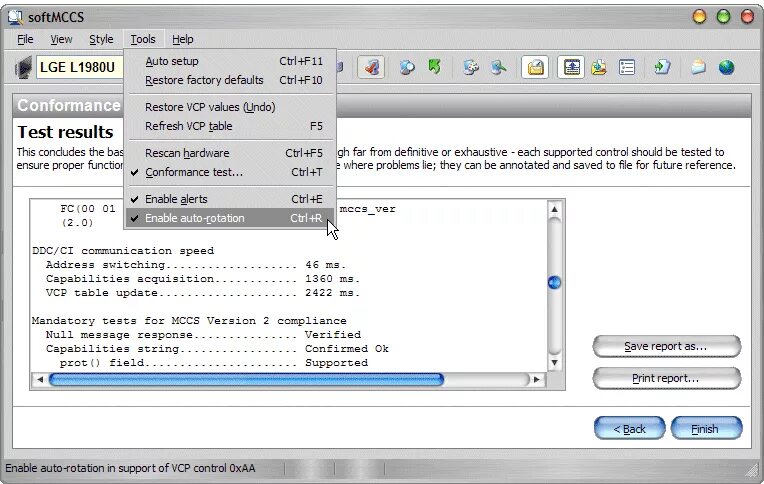The height and width of the screenshot is (484, 764).
Task: Click the red checkmark conformance test toolbar icon
Action: point(371,67)
